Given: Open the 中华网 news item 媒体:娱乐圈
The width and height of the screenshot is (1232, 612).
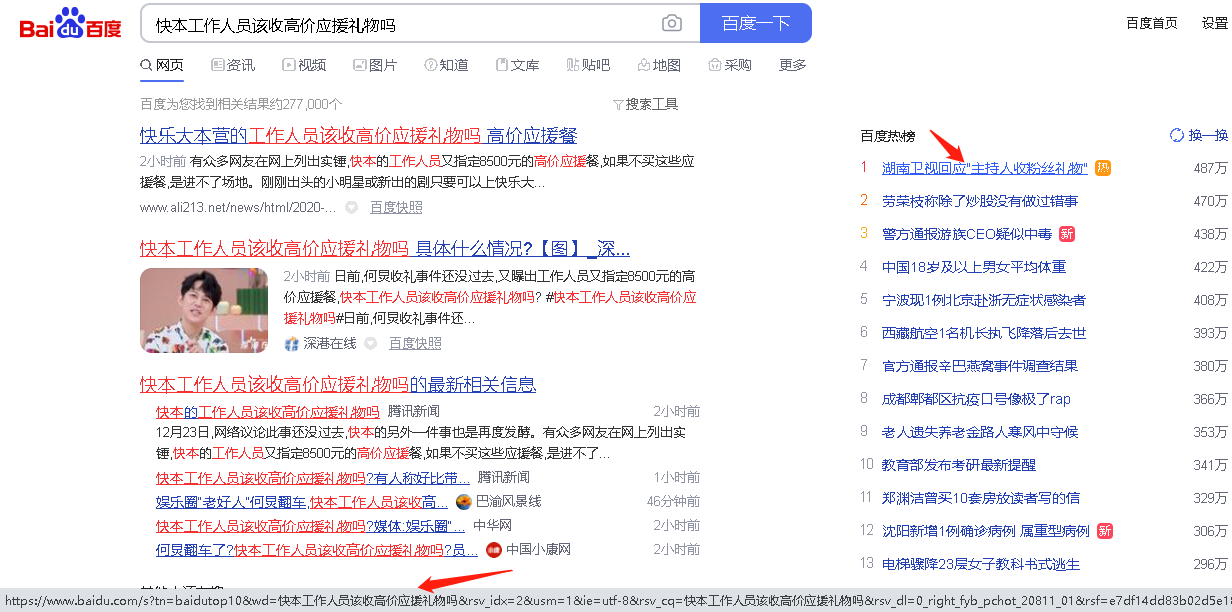Looking at the screenshot, I should (310, 525).
